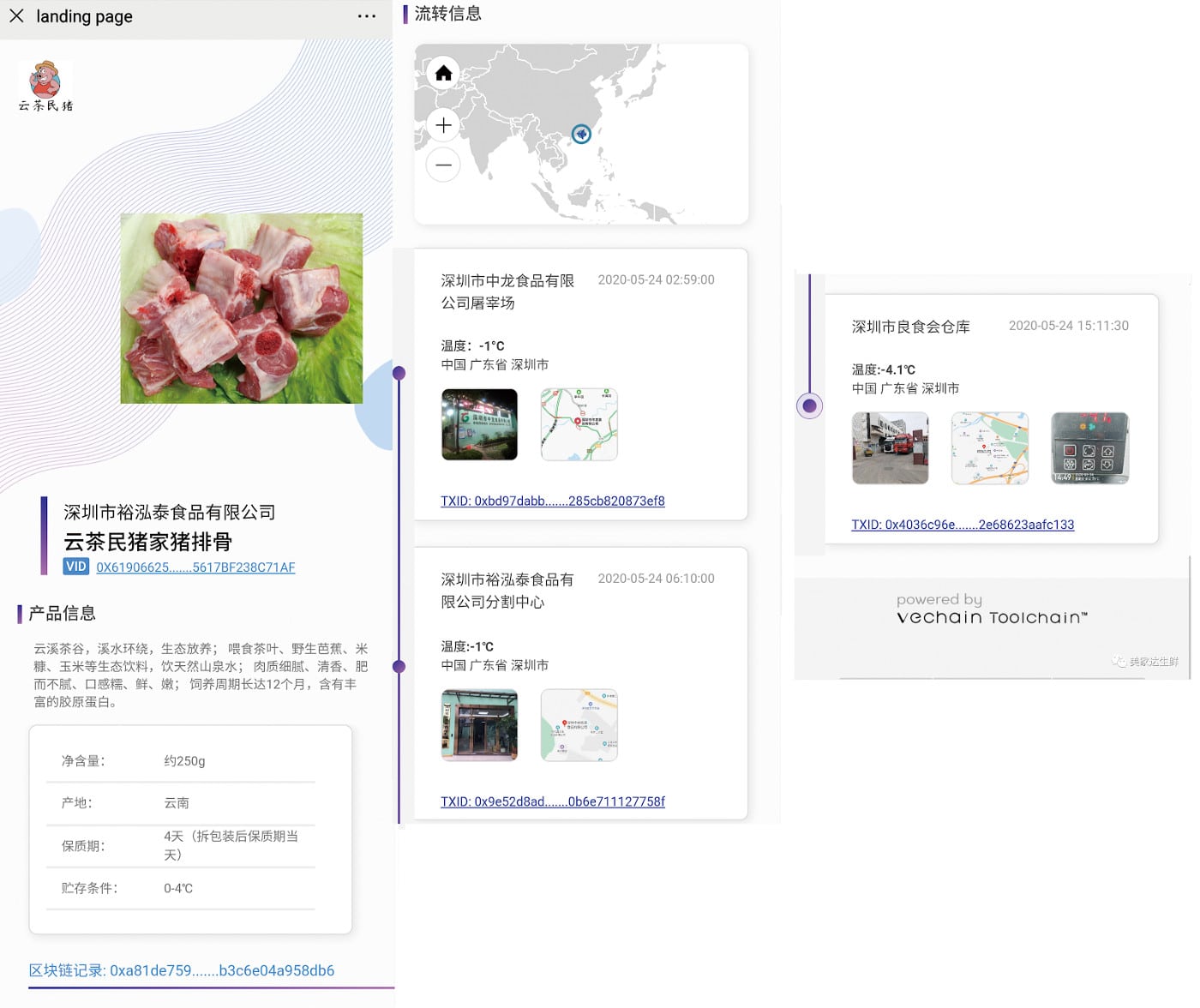Click the blue VID badge

(x=76, y=567)
